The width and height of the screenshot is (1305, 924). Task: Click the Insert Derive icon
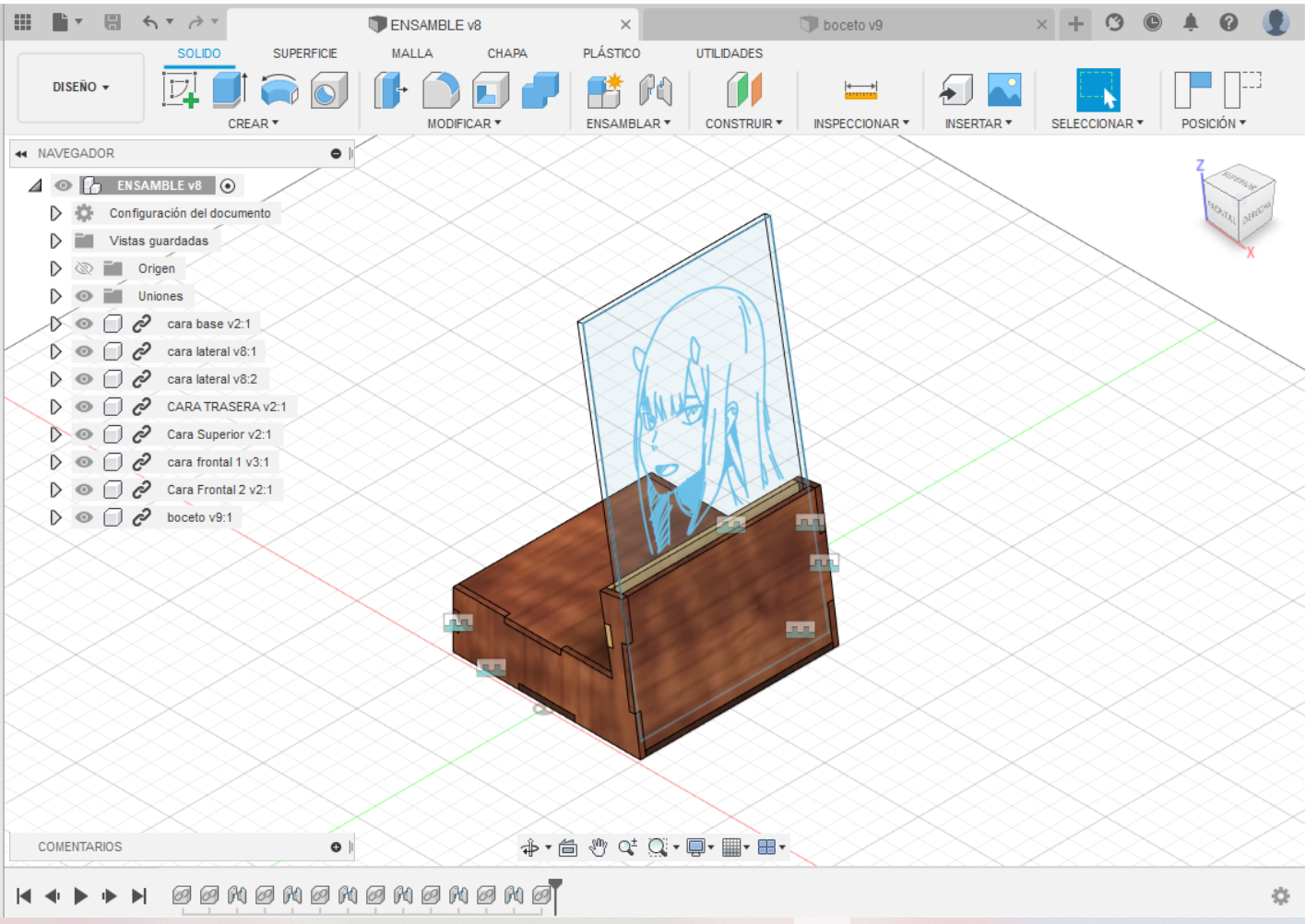[x=955, y=90]
